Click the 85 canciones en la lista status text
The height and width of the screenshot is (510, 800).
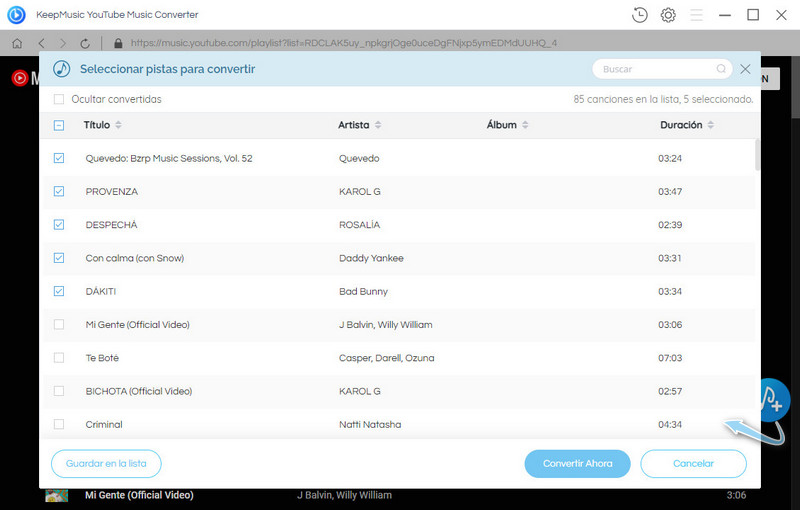[x=663, y=99]
